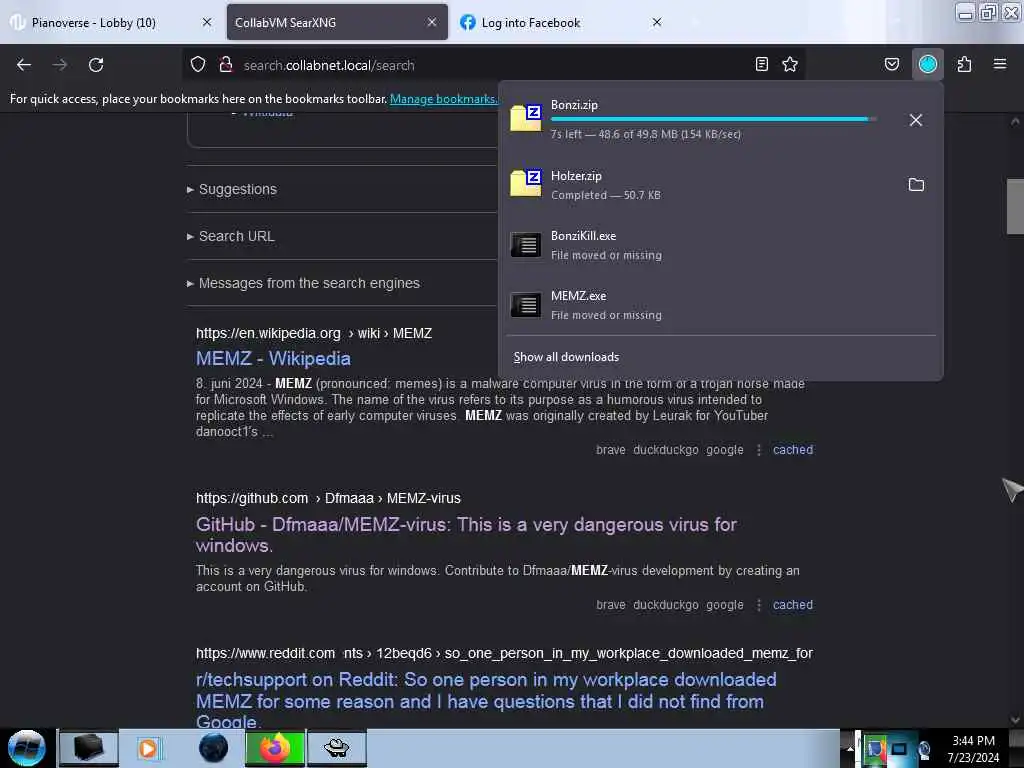The height and width of the screenshot is (768, 1024).
Task: Close the CollabVM SearXNG tab
Action: [x=432, y=22]
